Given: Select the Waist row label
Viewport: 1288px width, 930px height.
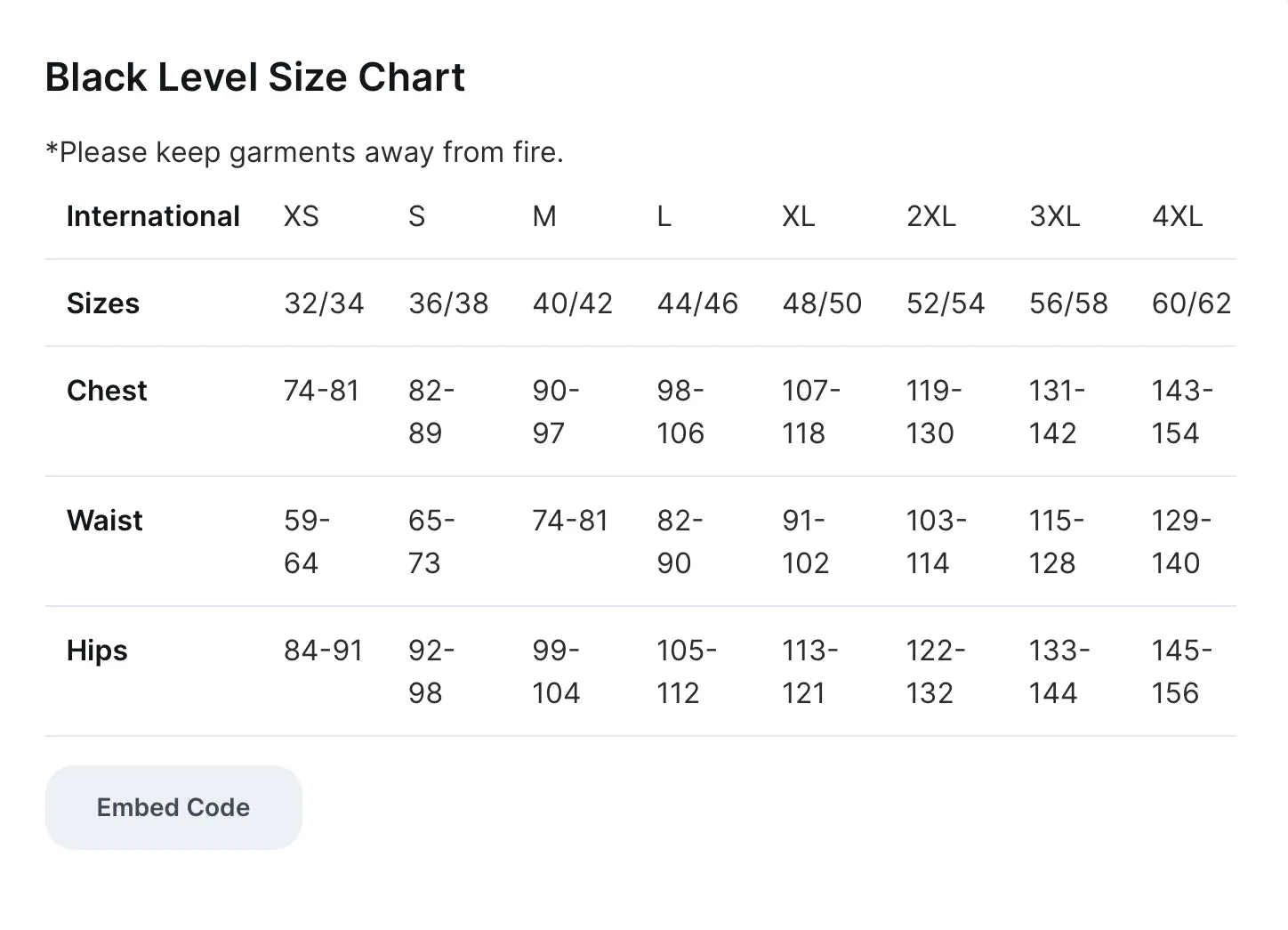Looking at the screenshot, I should [x=105, y=521].
